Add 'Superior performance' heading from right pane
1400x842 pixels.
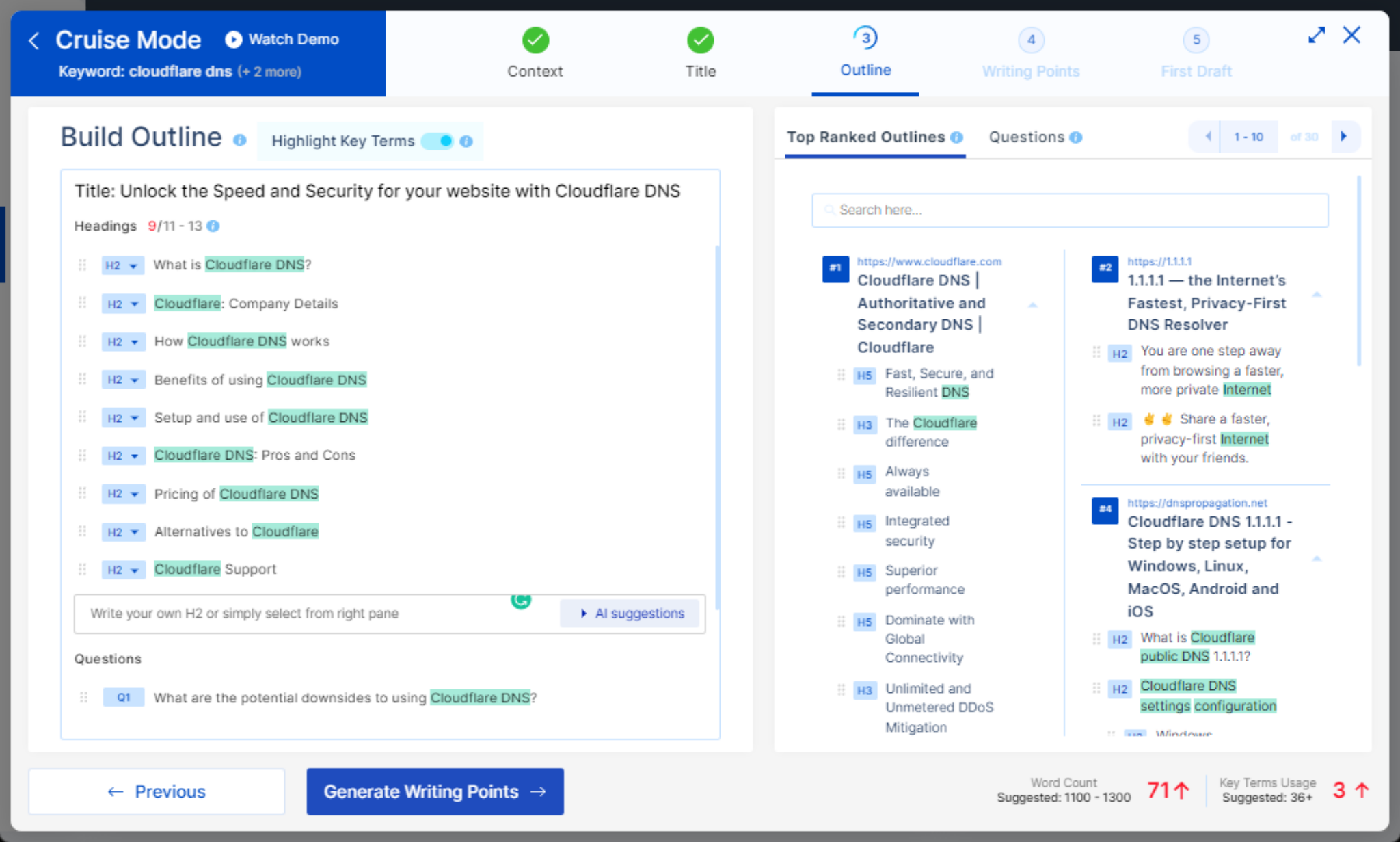924,579
